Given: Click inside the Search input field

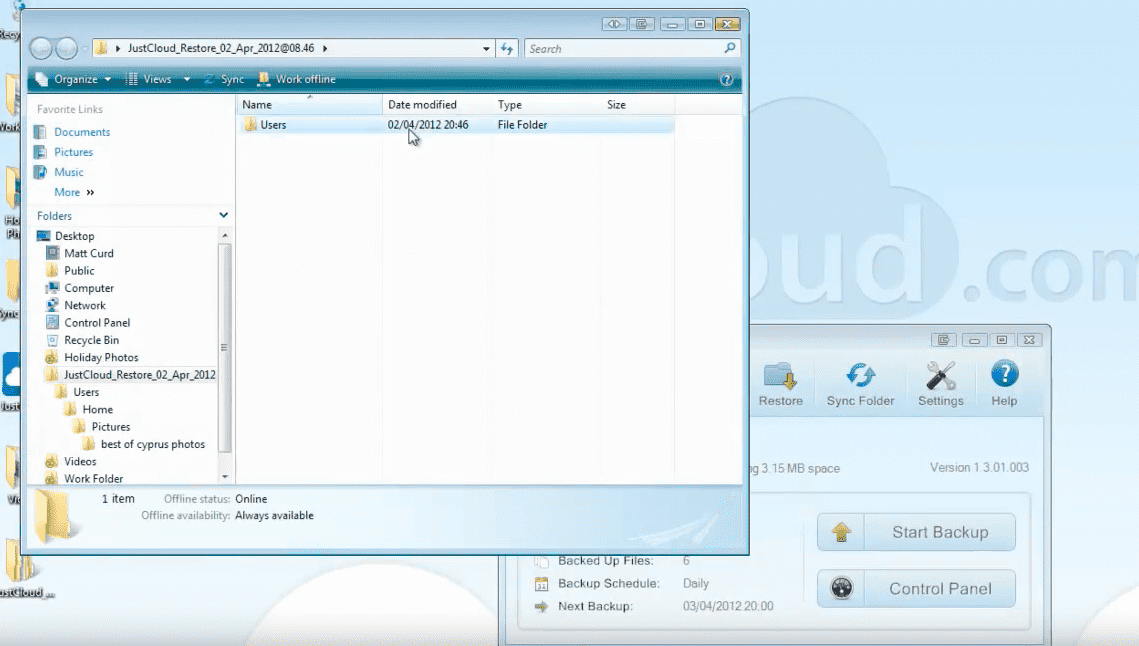Looking at the screenshot, I should [620, 48].
